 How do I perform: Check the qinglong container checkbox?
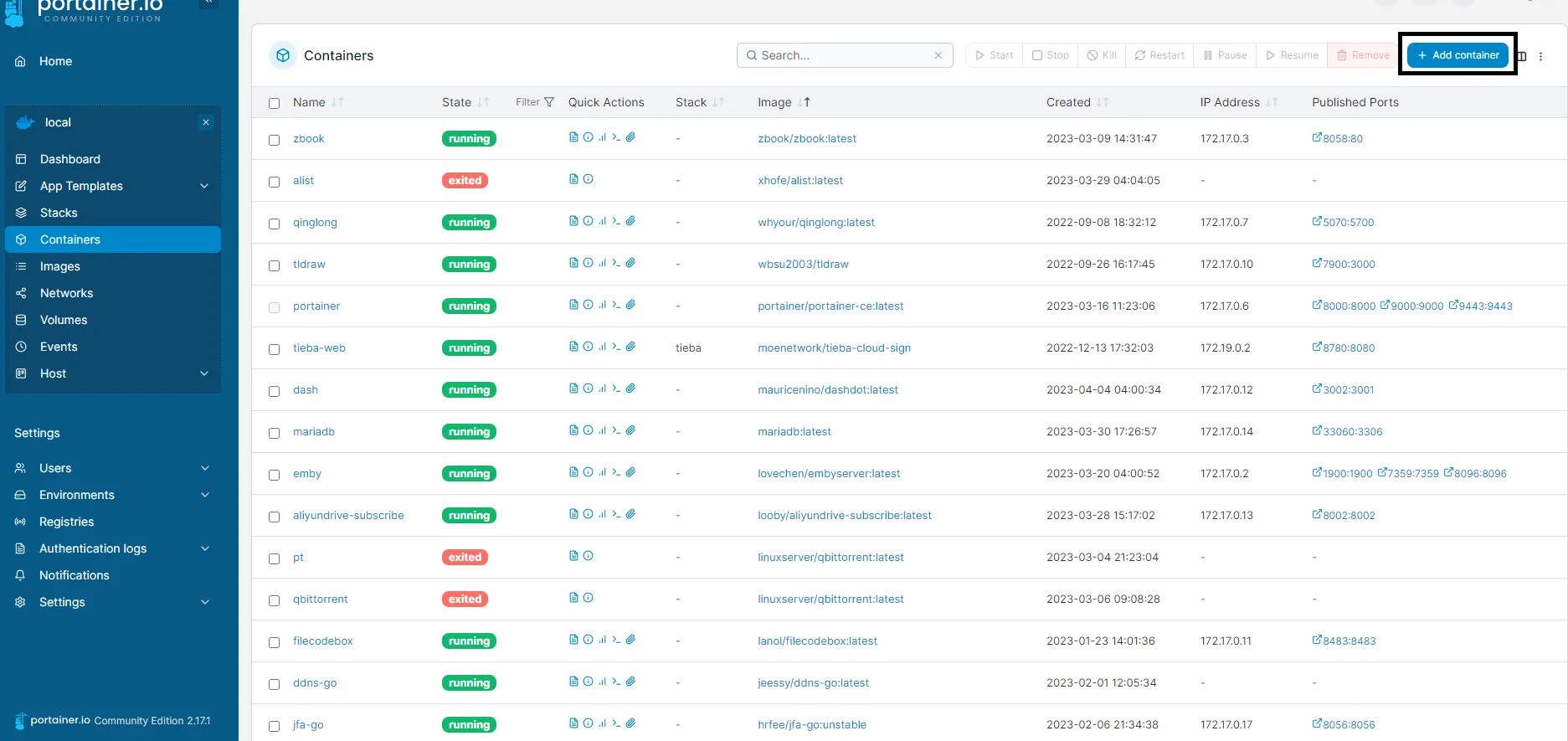(274, 224)
